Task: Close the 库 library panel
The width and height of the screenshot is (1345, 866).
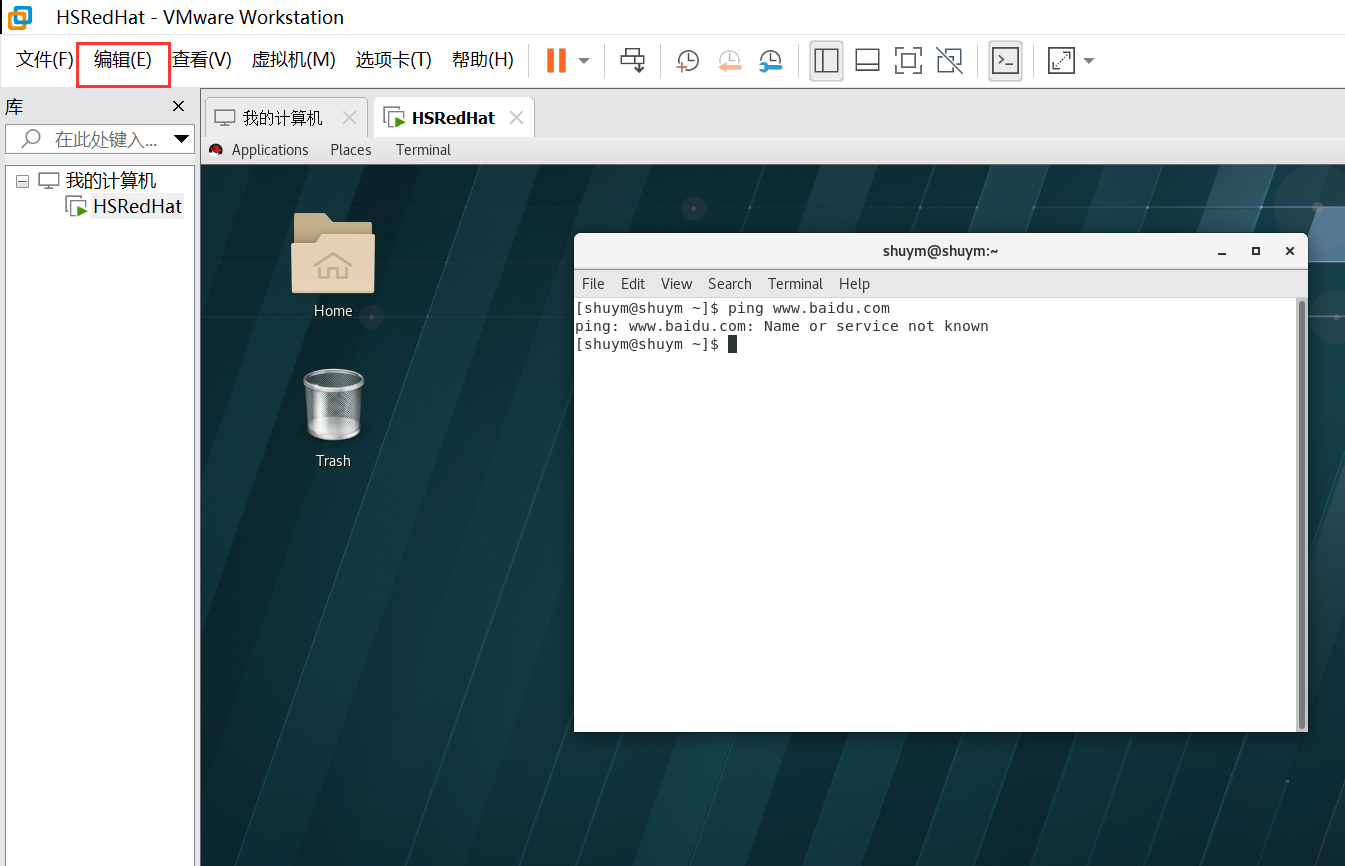Action: click(178, 106)
